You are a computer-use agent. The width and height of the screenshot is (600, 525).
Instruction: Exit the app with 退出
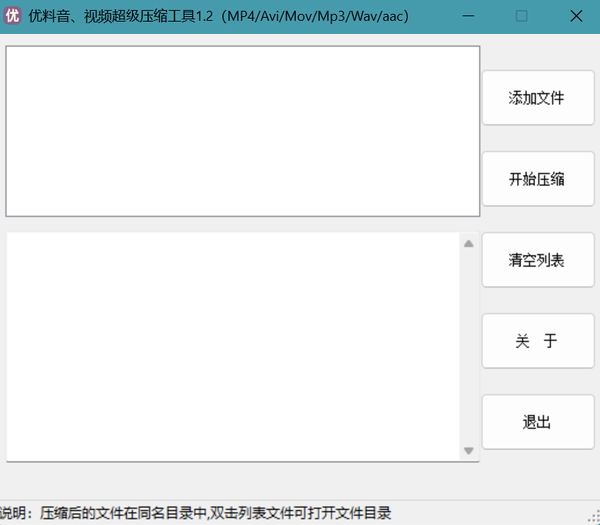coord(538,422)
